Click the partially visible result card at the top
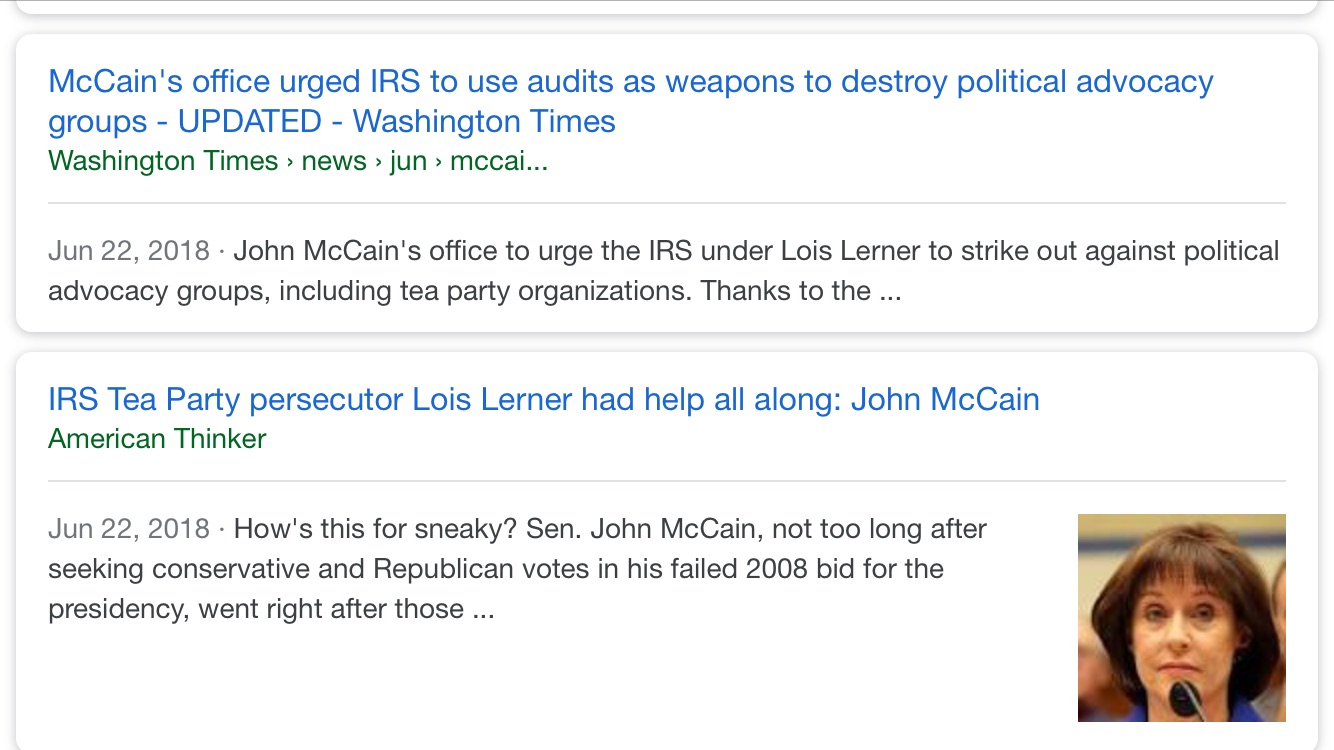 667,6
